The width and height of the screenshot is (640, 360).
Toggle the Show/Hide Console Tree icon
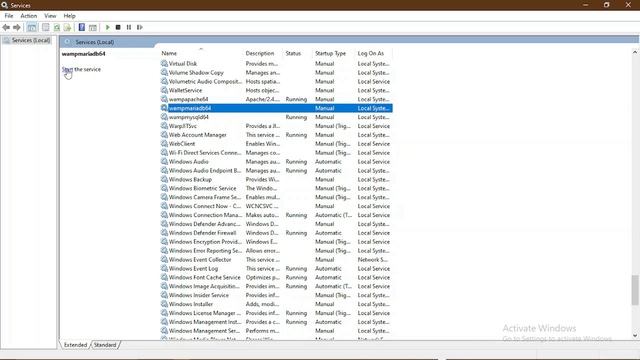(31, 27)
